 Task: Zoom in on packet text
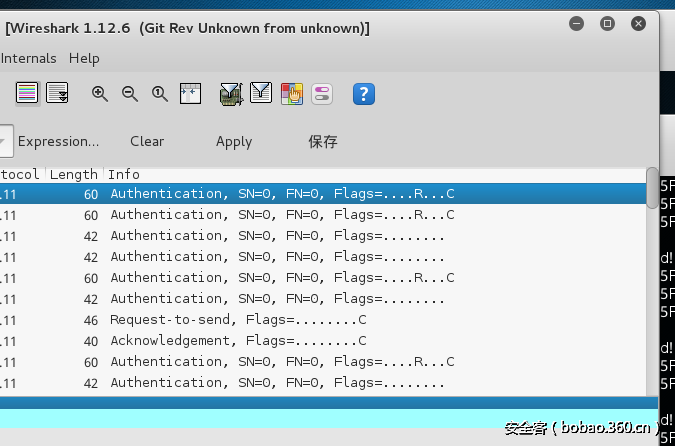point(100,93)
